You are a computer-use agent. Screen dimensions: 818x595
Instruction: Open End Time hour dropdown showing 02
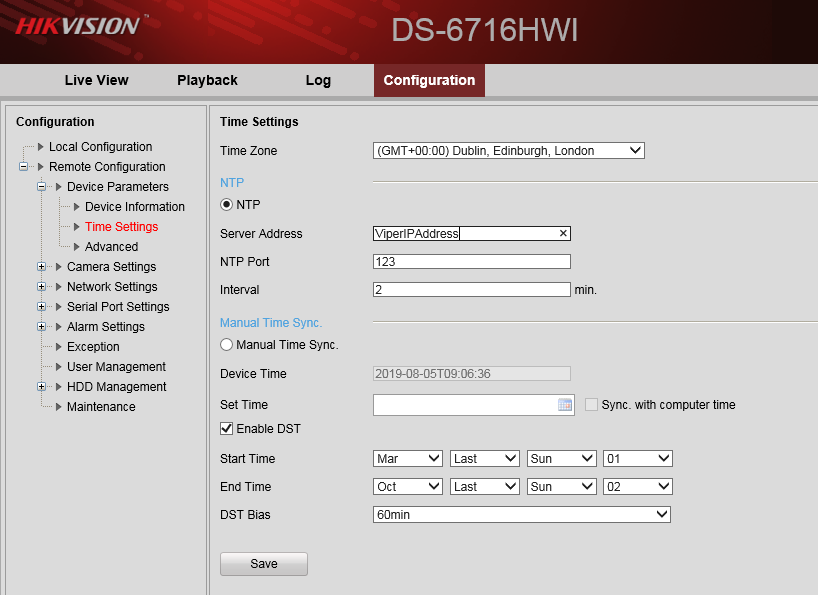pos(637,487)
